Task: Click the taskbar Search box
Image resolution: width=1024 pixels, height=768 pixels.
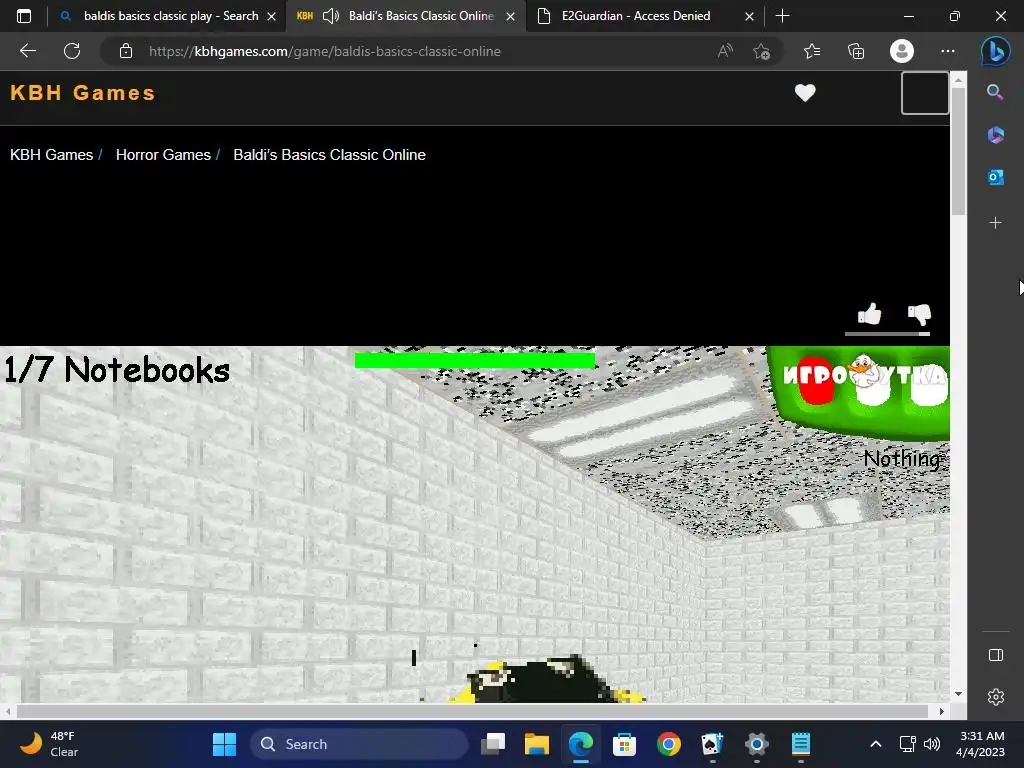Action: 359,744
